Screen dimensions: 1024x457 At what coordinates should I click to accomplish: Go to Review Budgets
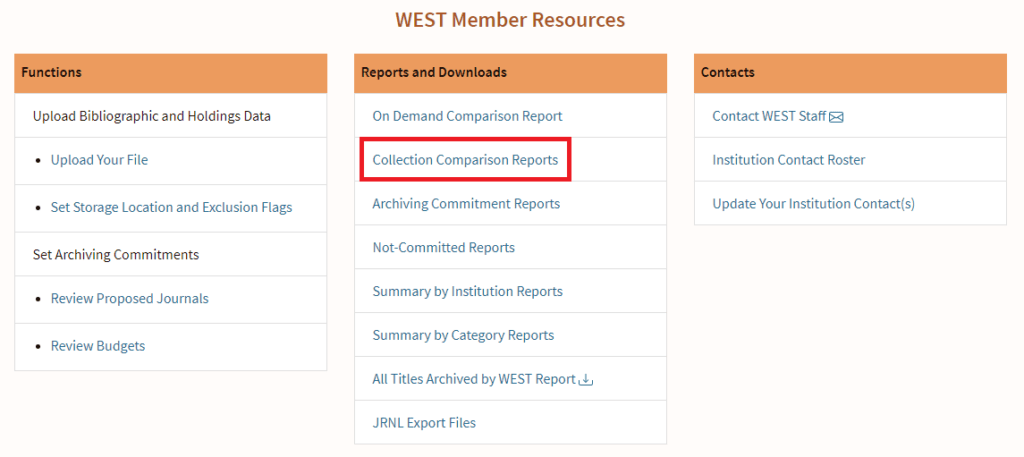pos(98,346)
